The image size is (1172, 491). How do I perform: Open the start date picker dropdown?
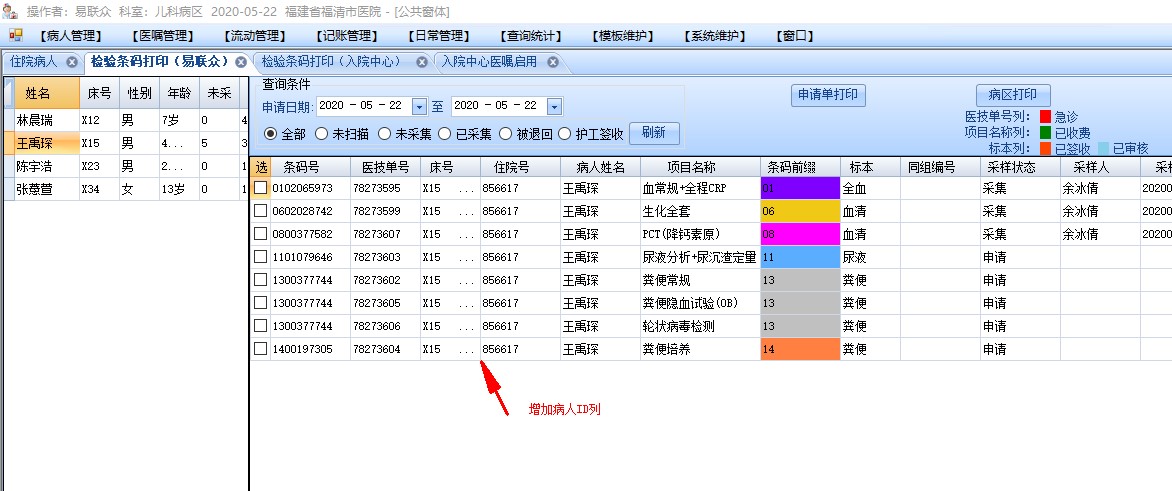coord(419,107)
